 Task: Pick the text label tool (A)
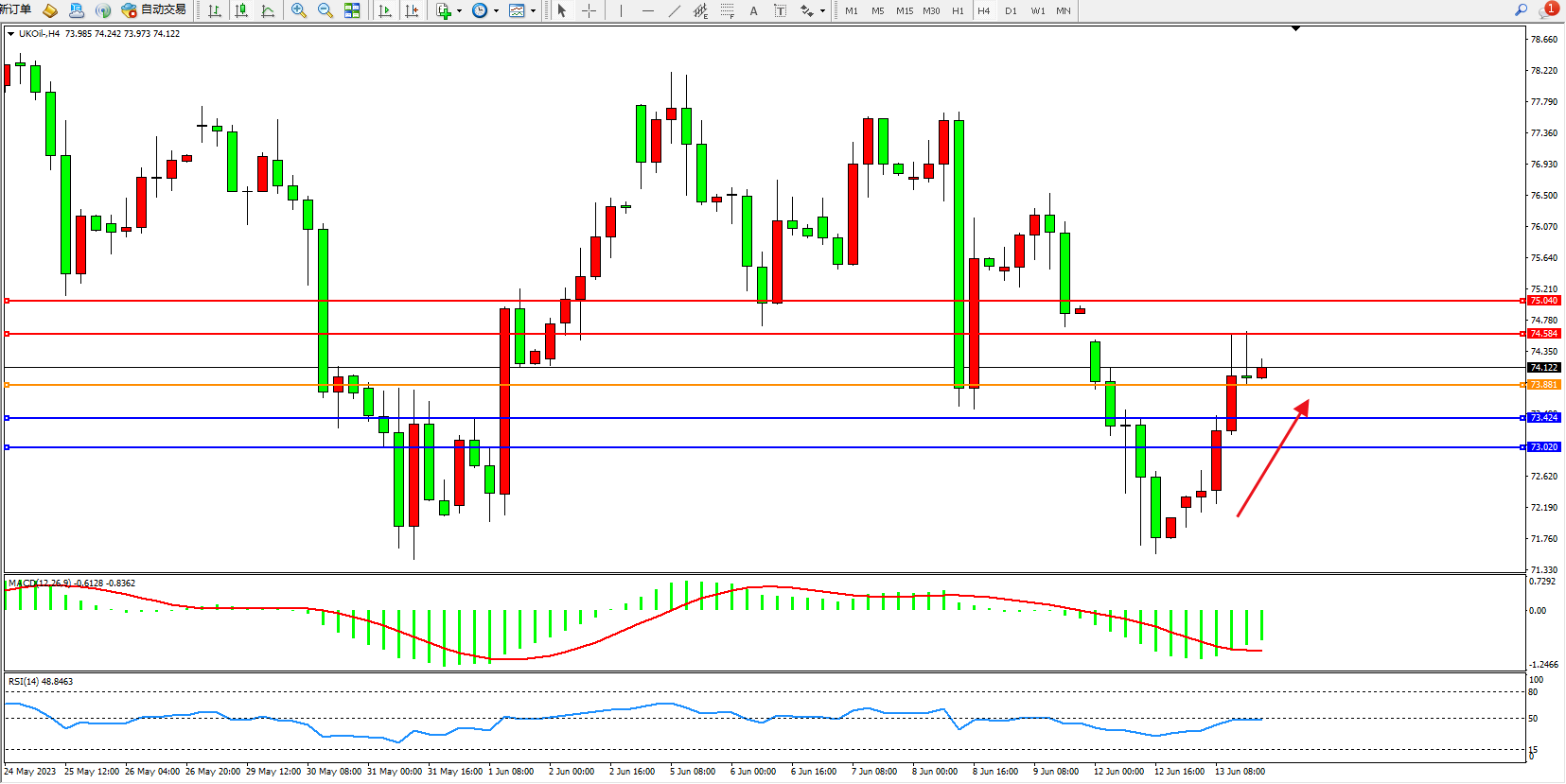click(x=753, y=10)
